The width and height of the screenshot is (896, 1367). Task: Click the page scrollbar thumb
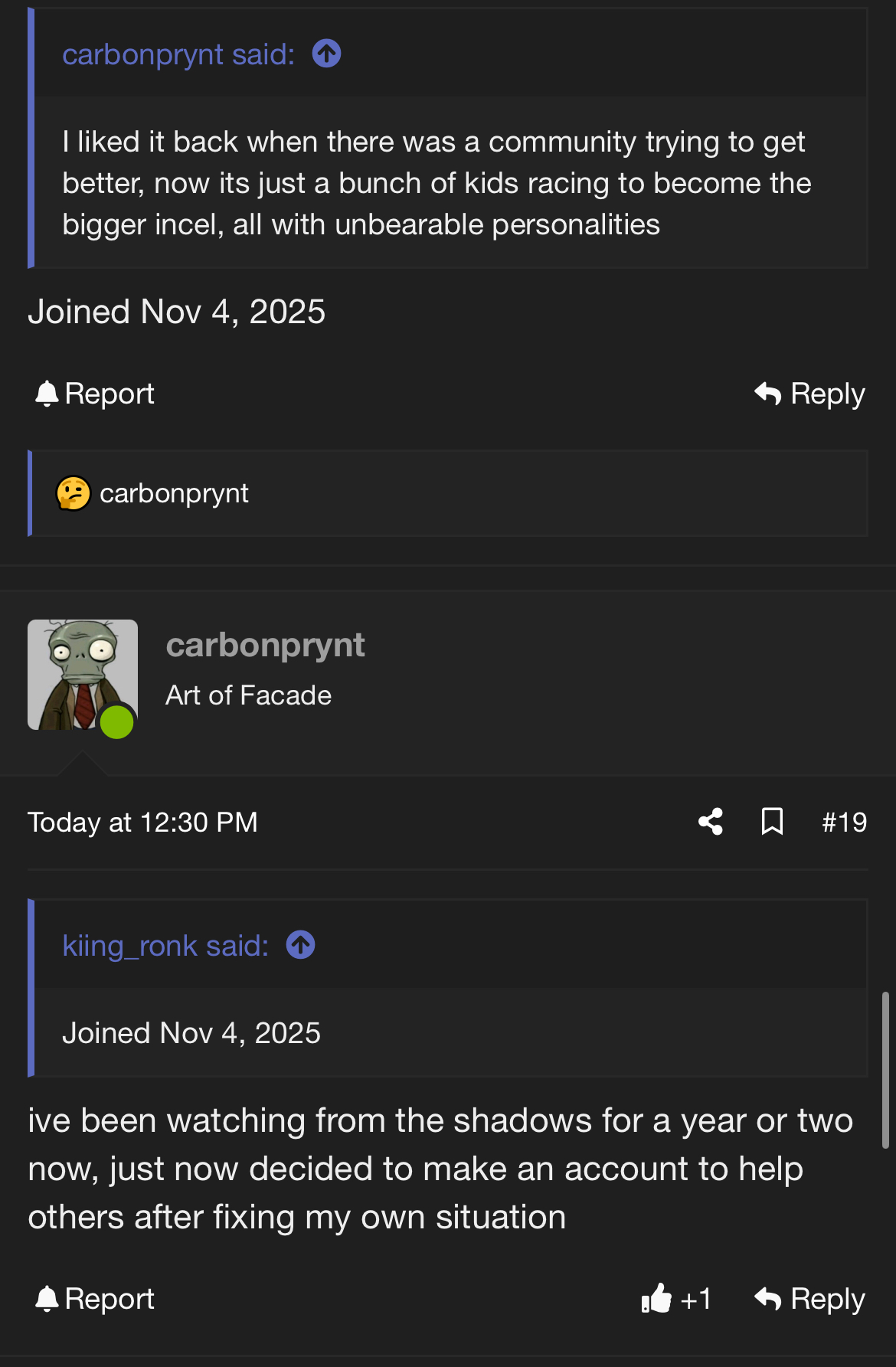point(885,1069)
